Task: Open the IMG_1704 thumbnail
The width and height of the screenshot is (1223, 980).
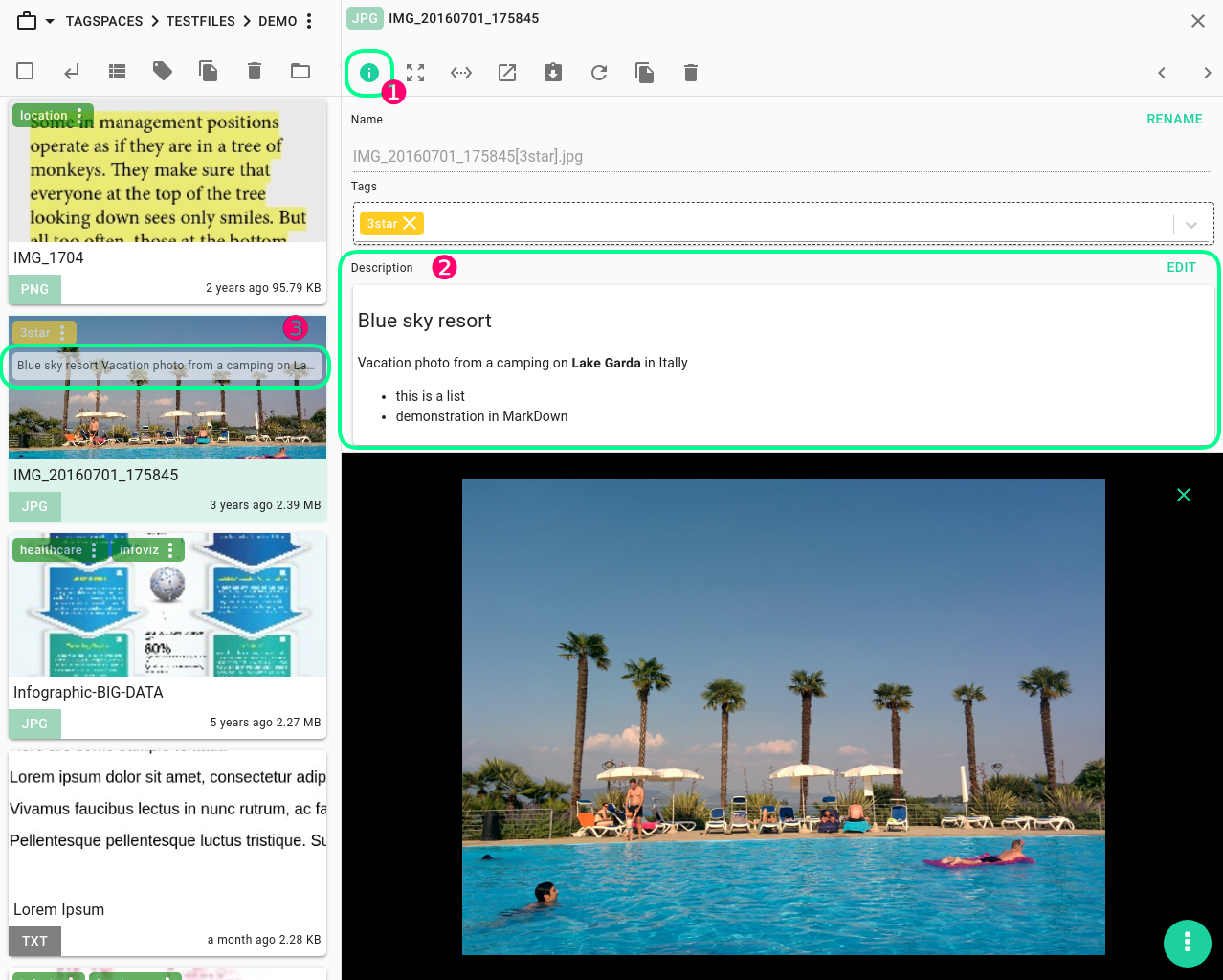Action: point(167,170)
